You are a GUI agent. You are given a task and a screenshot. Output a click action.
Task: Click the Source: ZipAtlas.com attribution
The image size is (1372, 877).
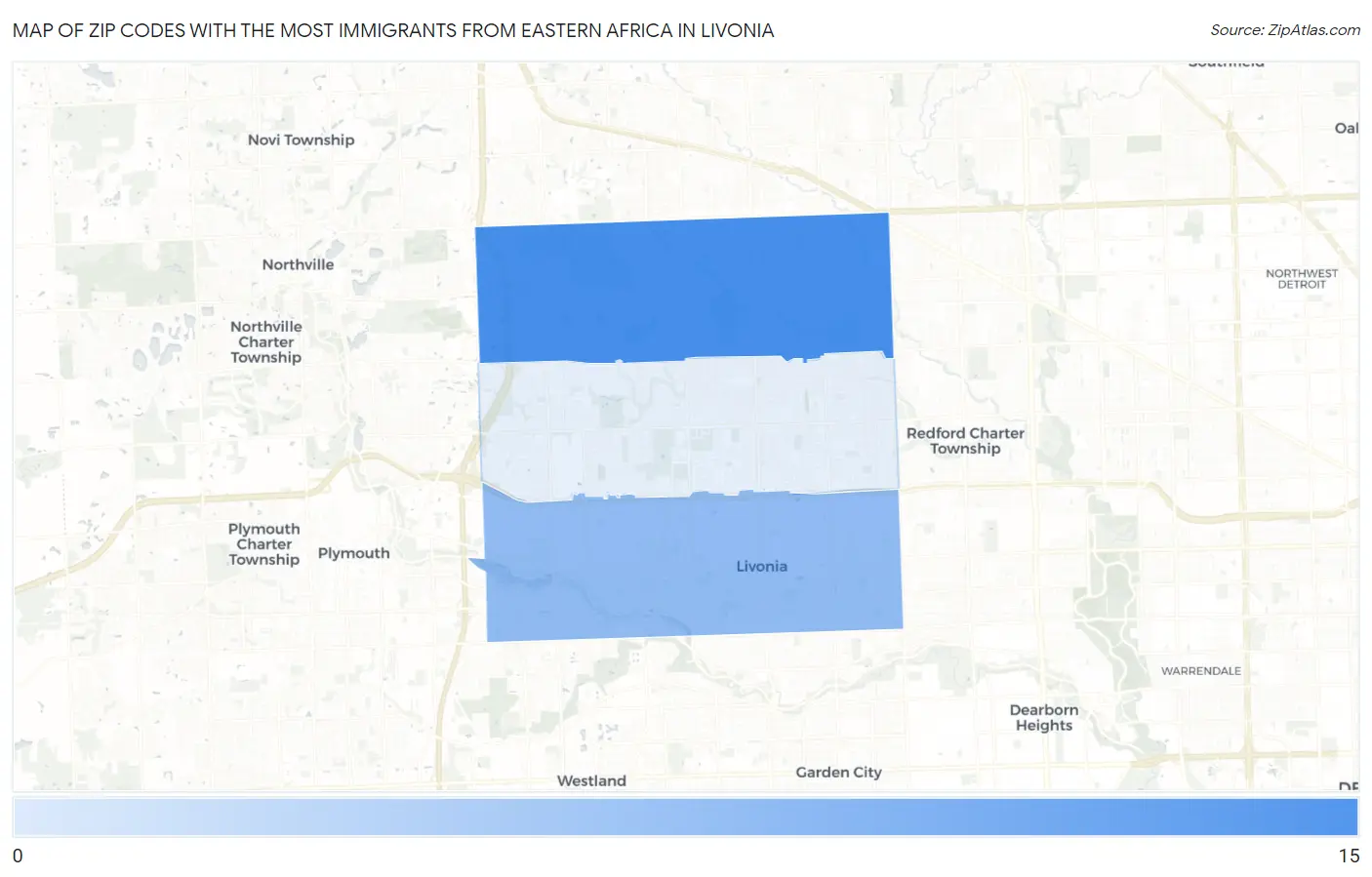point(1285,30)
